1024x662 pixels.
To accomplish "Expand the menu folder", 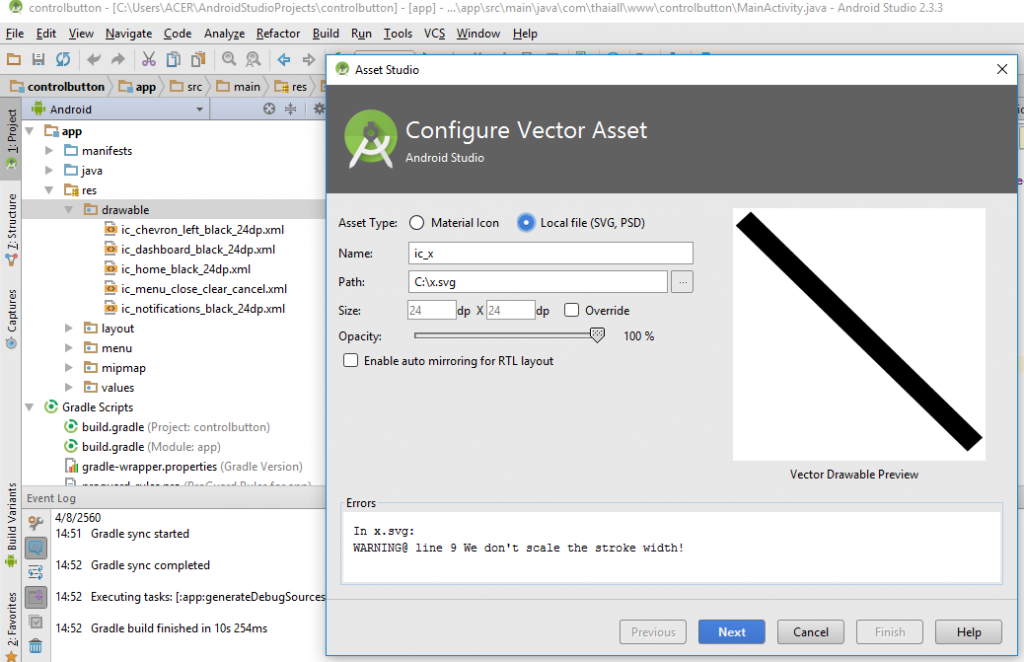I will 69,348.
